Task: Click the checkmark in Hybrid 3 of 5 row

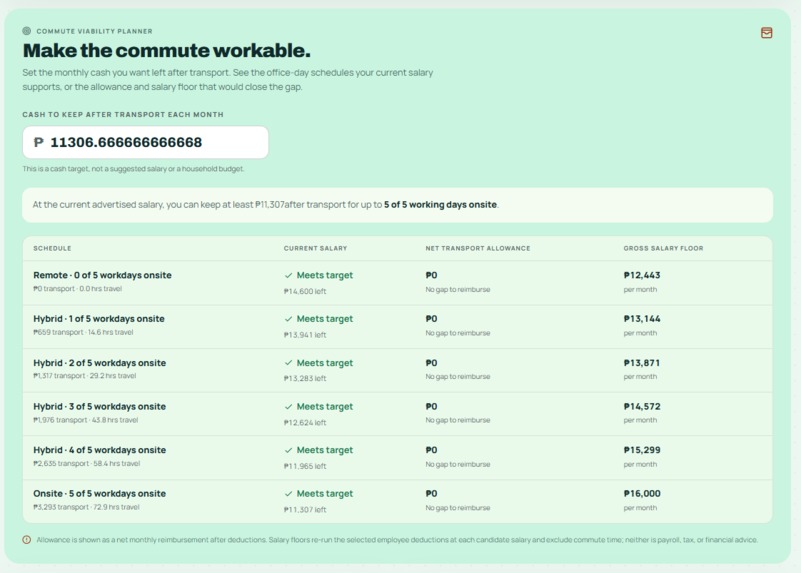Action: [288, 407]
